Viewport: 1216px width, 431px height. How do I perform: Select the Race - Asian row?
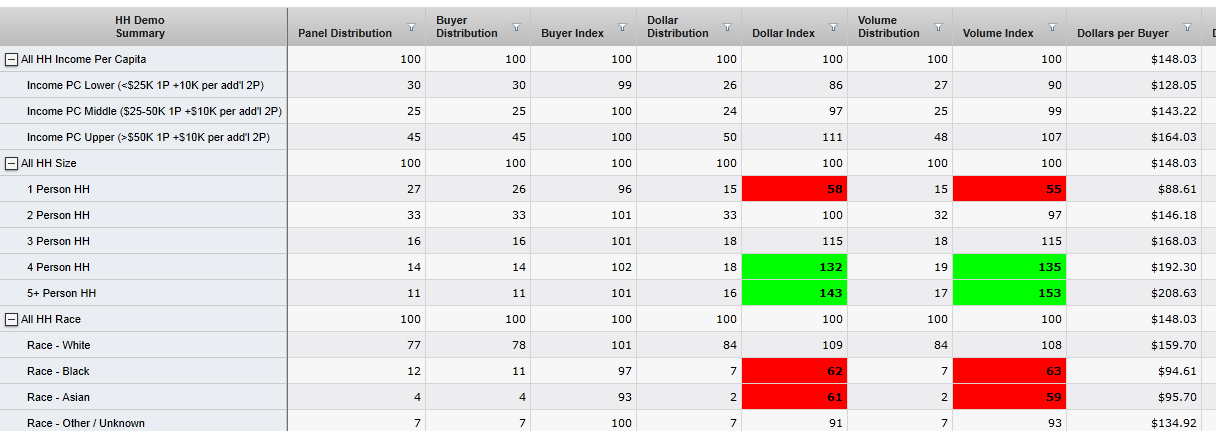pyautogui.click(x=60, y=397)
